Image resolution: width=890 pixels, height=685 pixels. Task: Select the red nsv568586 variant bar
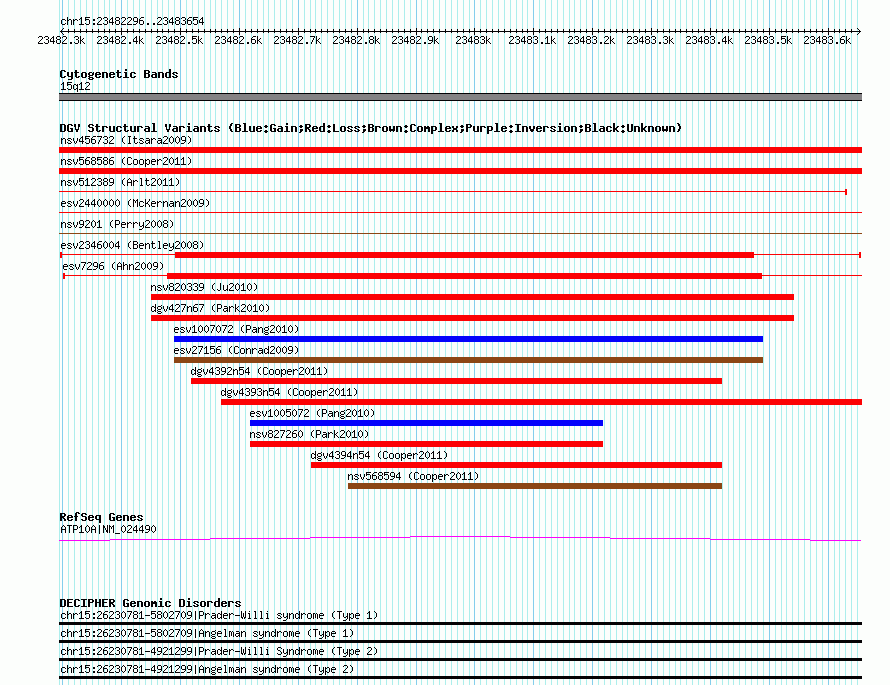tap(460, 171)
